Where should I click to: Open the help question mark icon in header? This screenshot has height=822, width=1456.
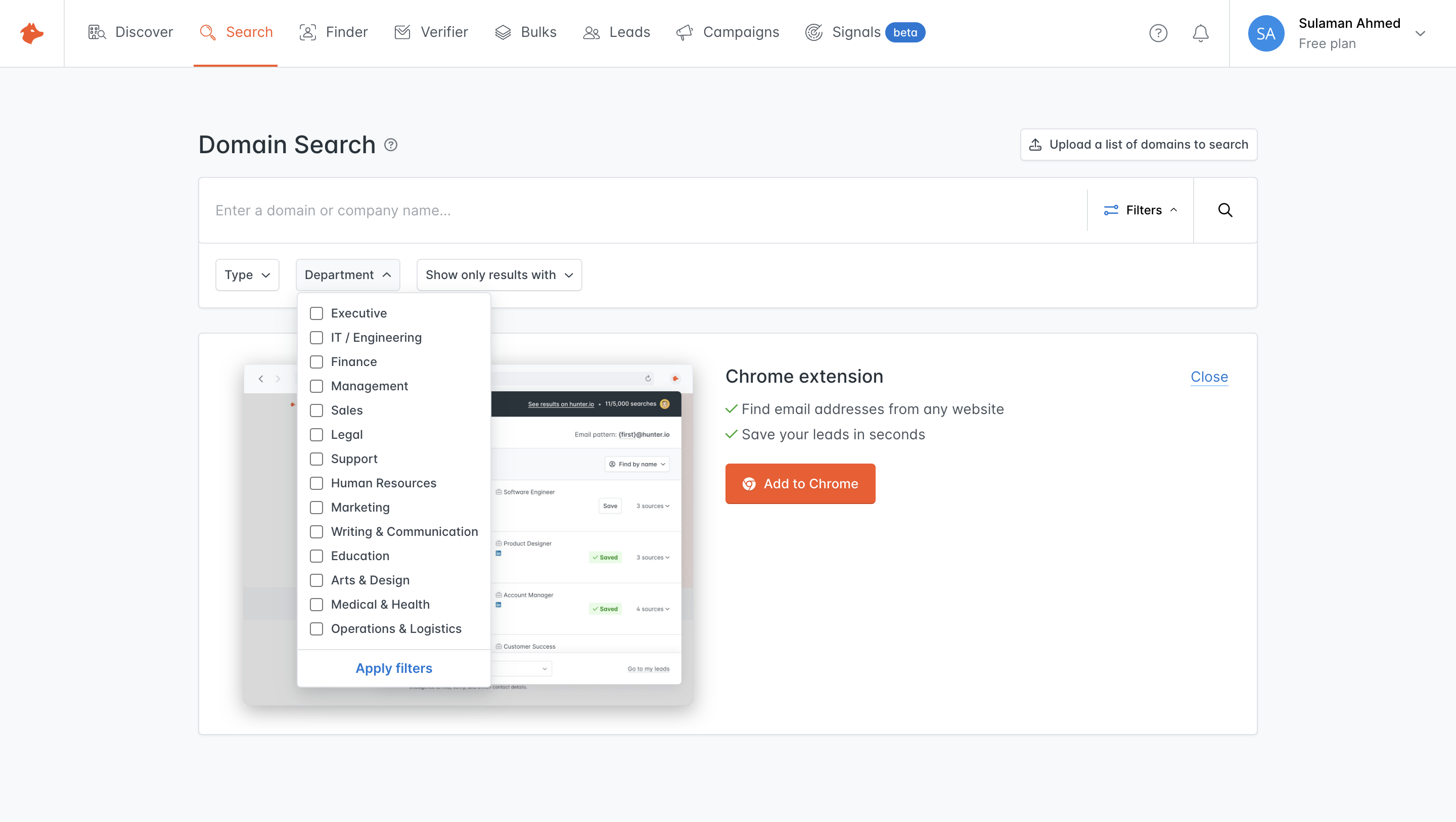tap(1158, 33)
